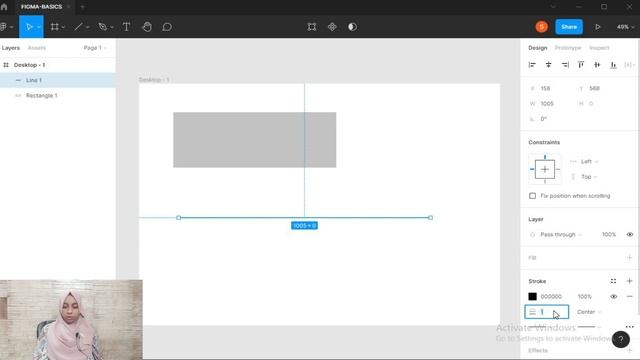Screen dimensions: 640x360
Task: Open zoom level dropdown 49%
Action: [625, 27]
